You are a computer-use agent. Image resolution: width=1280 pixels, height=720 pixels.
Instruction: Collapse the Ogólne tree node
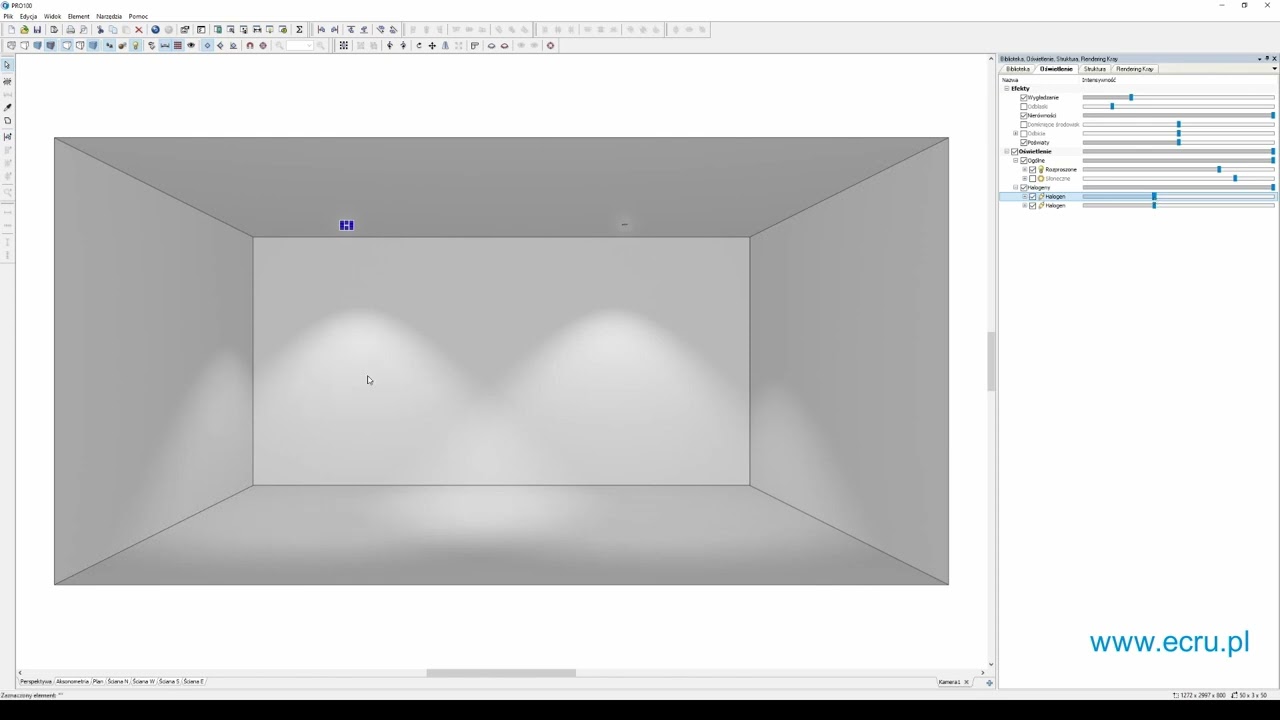tap(1015, 160)
